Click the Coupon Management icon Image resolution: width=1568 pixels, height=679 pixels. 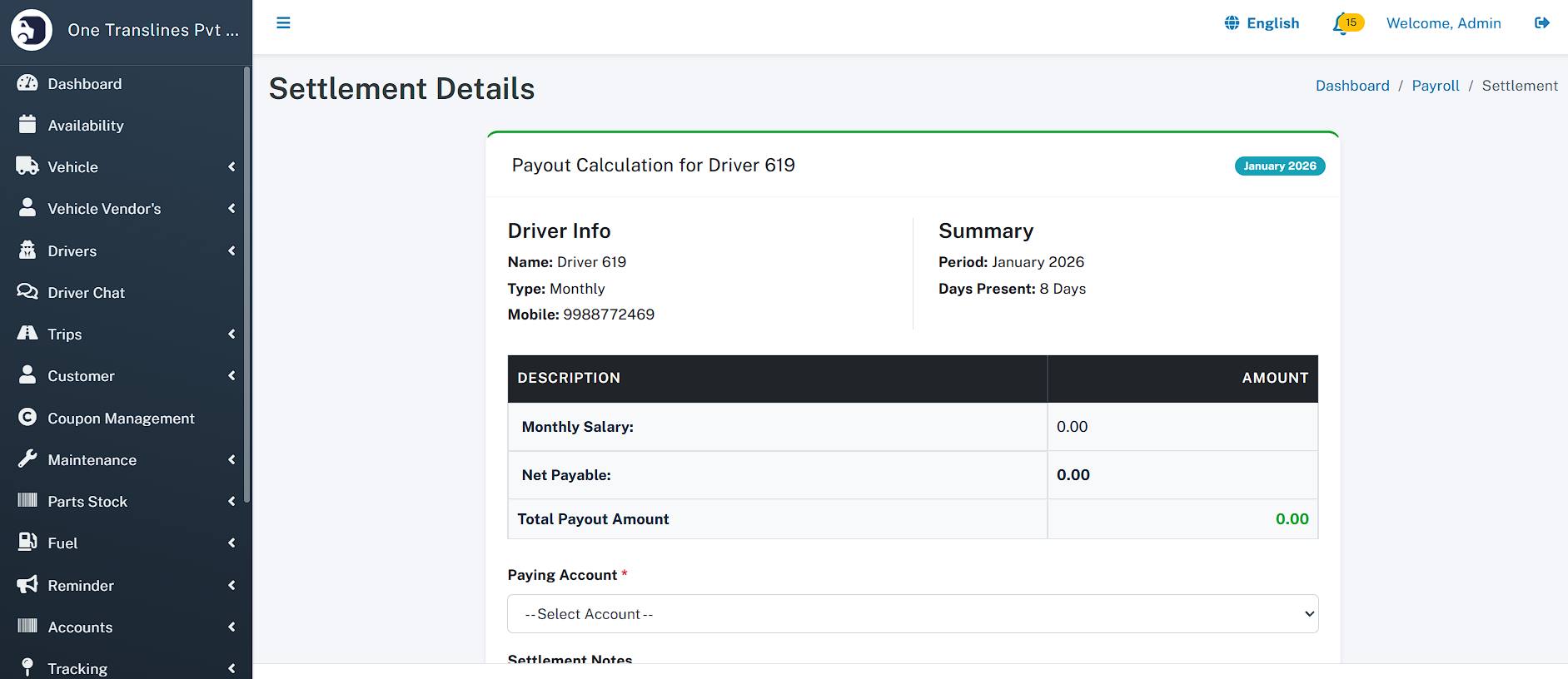click(x=27, y=418)
